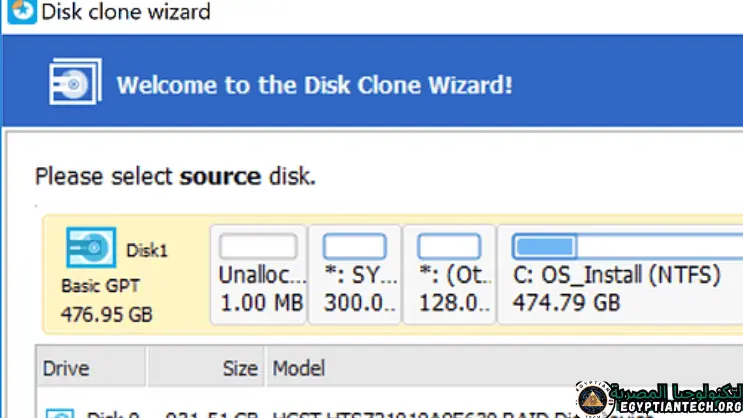The image size is (743, 418).
Task: Click the usage bar above *: SY partition
Action: tap(355, 246)
